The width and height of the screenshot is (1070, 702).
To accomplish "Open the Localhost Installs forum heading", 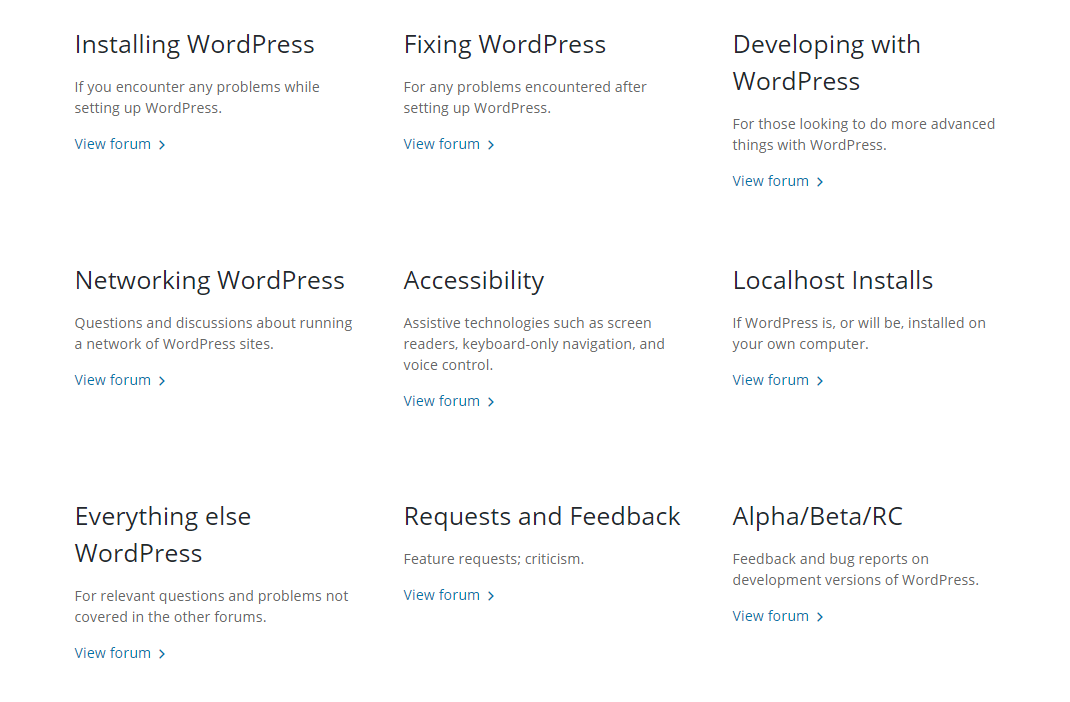I will (x=833, y=281).
